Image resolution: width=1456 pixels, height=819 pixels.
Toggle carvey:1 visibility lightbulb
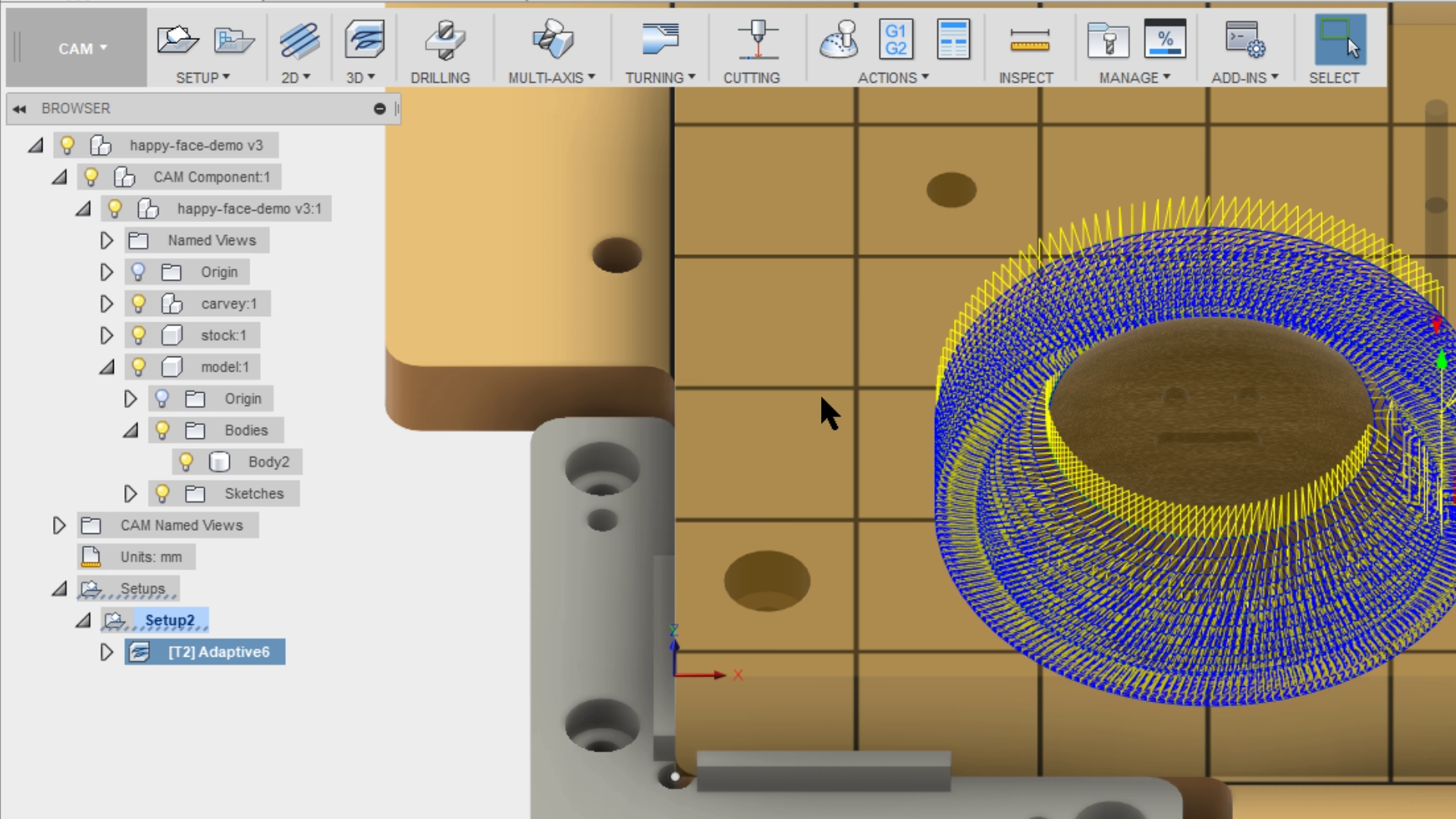[x=138, y=303]
